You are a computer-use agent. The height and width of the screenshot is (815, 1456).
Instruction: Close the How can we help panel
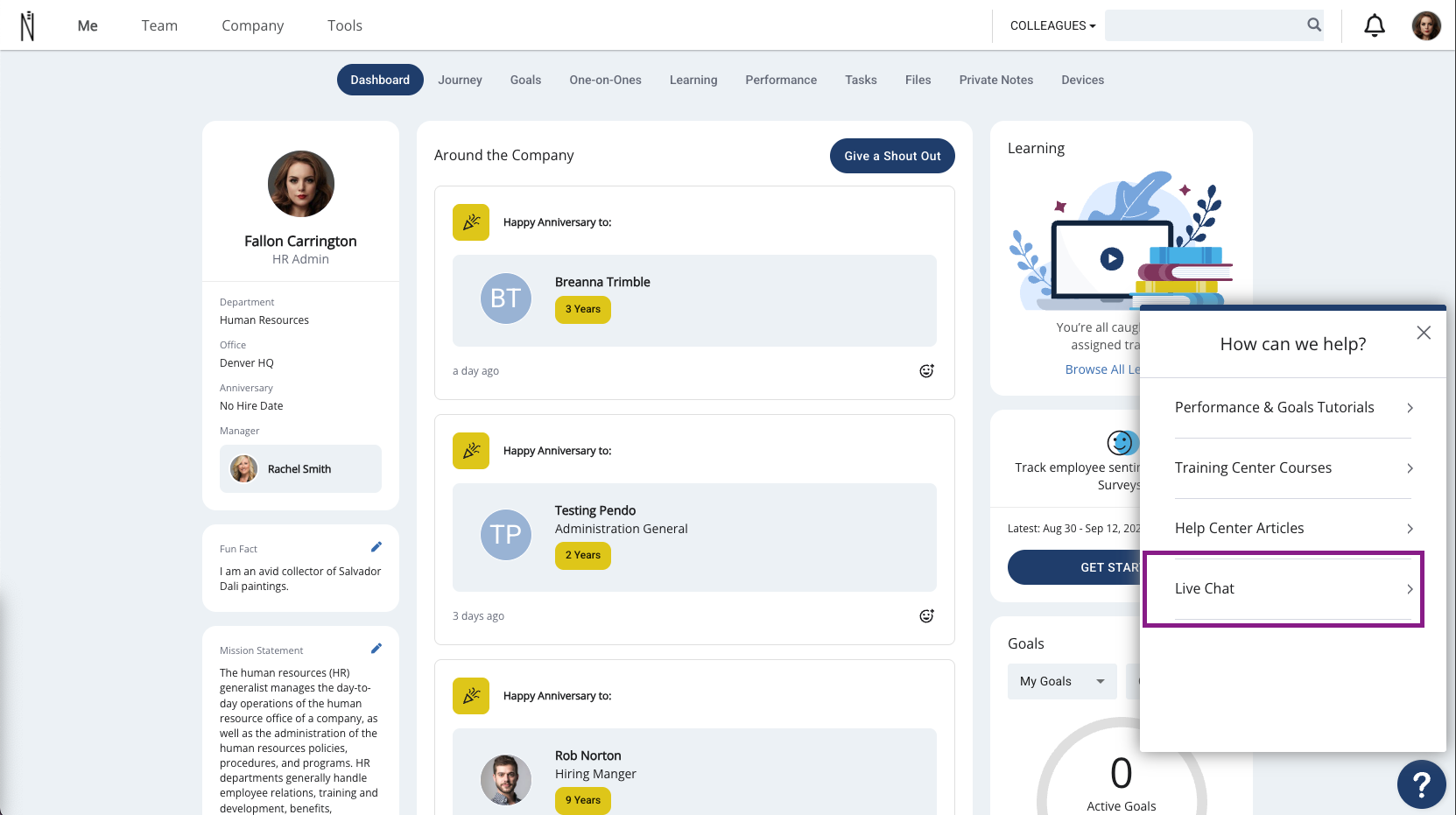point(1424,333)
